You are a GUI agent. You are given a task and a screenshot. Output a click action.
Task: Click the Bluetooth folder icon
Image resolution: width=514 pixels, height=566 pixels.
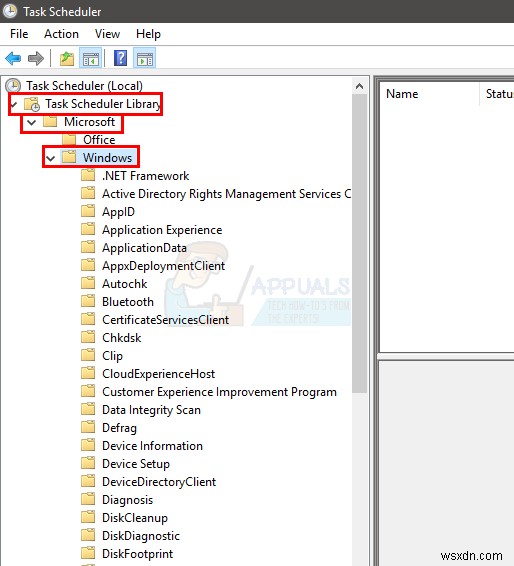[x=88, y=301]
